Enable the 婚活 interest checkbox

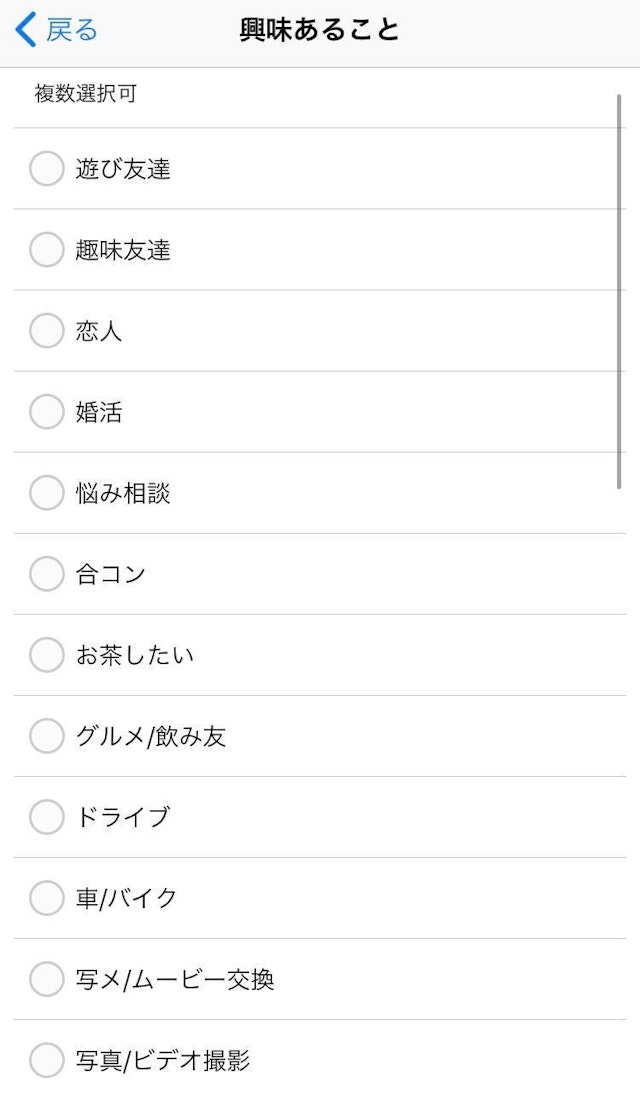tap(46, 411)
